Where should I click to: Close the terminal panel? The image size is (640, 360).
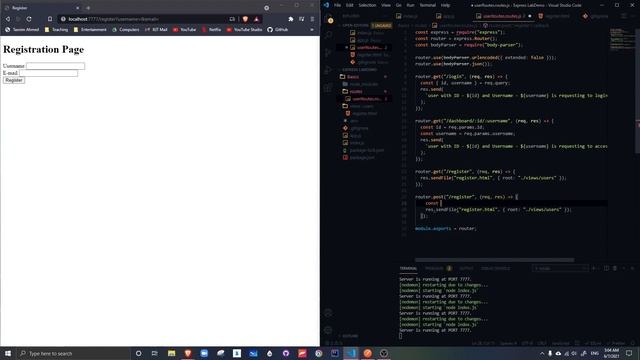[632, 268]
